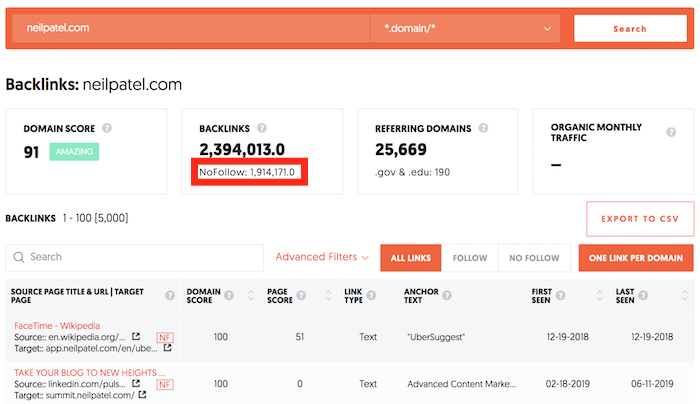Sort table by First Seen column arrows
The image size is (700, 404).
pyautogui.click(x=600, y=296)
